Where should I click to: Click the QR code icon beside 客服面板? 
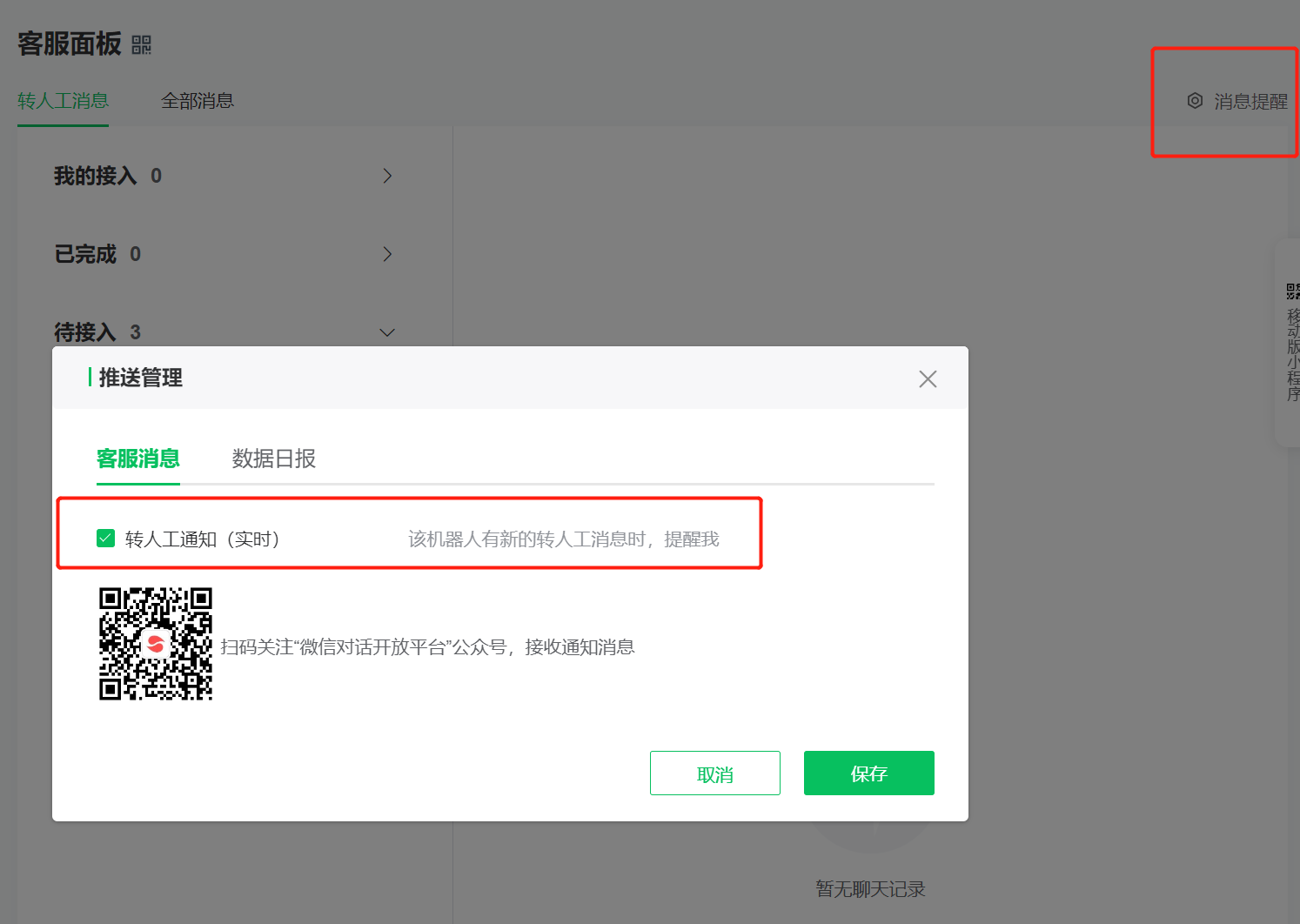tap(142, 44)
